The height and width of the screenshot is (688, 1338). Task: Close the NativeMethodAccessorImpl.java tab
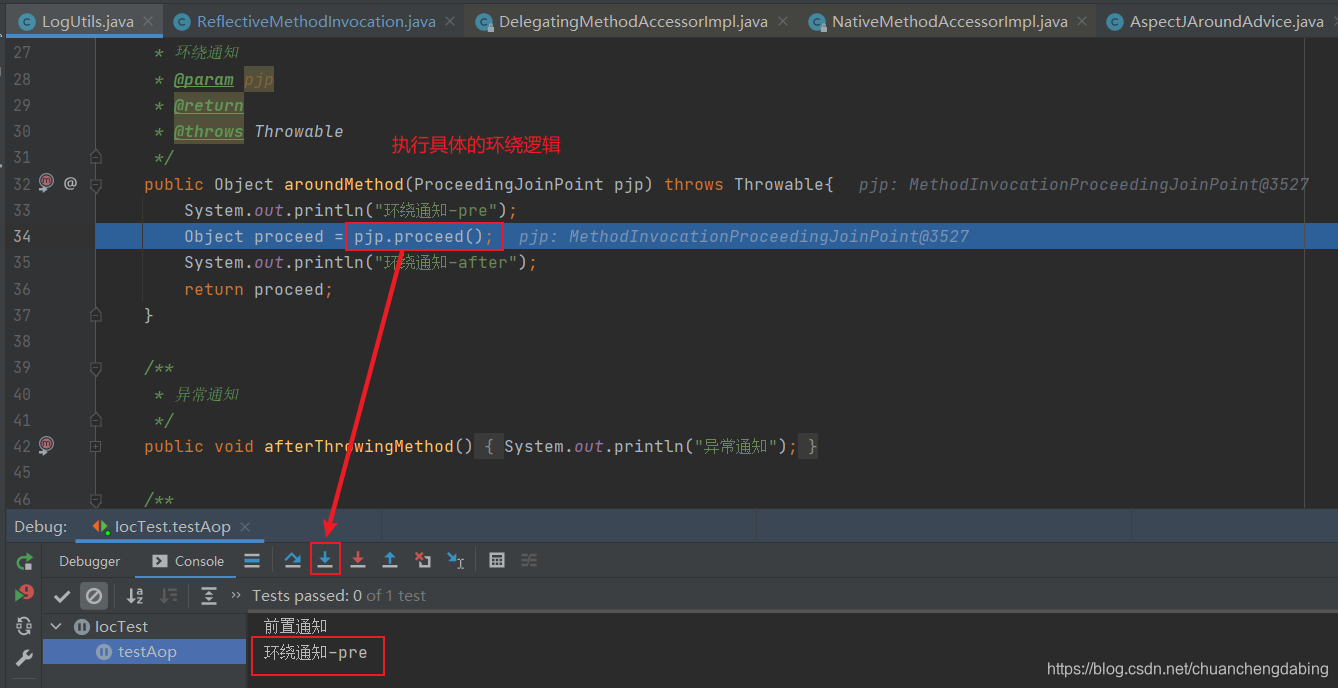pyautogui.click(x=1082, y=21)
